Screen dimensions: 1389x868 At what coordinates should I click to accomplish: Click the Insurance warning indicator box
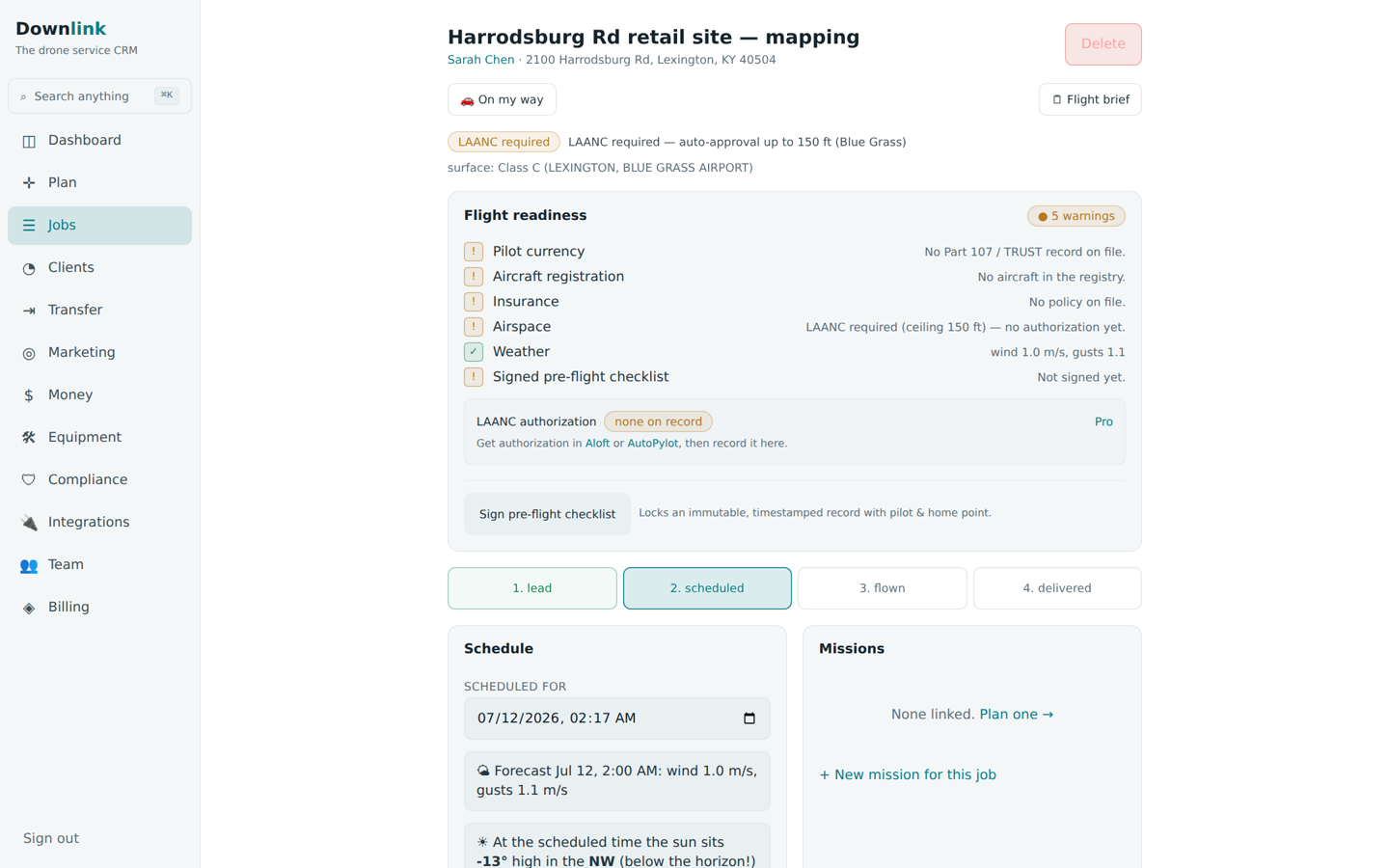[474, 302]
